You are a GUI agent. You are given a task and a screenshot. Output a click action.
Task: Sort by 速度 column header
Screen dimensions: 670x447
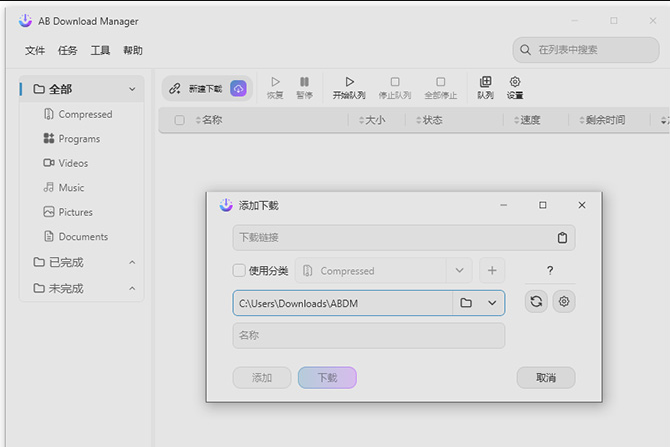point(527,120)
